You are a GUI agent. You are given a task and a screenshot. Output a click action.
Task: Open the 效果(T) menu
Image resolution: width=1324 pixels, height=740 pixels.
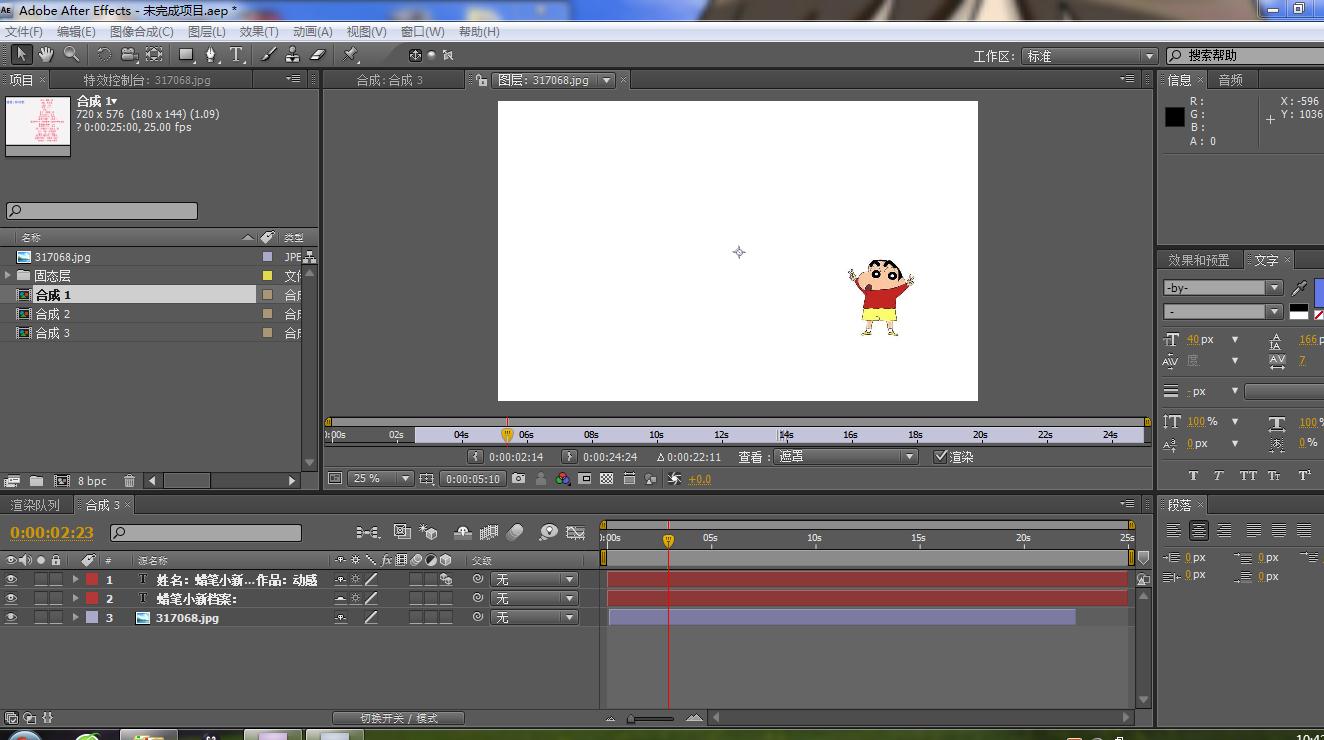click(x=259, y=31)
